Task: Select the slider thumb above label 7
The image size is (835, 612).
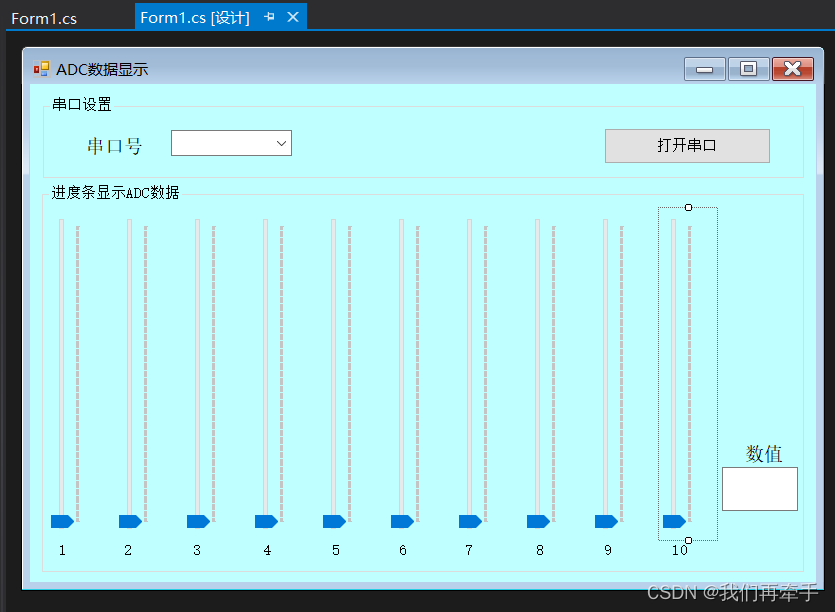Action: pos(471,521)
